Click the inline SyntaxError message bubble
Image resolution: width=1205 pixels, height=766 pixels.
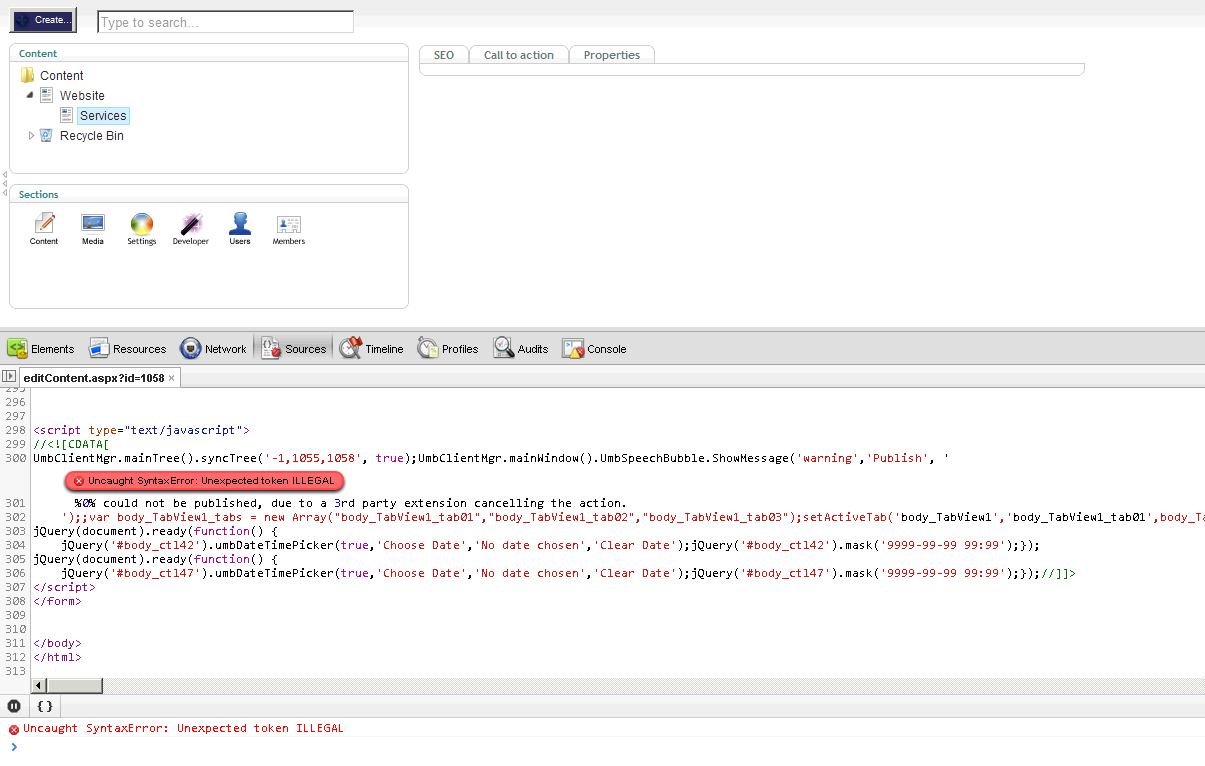click(205, 481)
